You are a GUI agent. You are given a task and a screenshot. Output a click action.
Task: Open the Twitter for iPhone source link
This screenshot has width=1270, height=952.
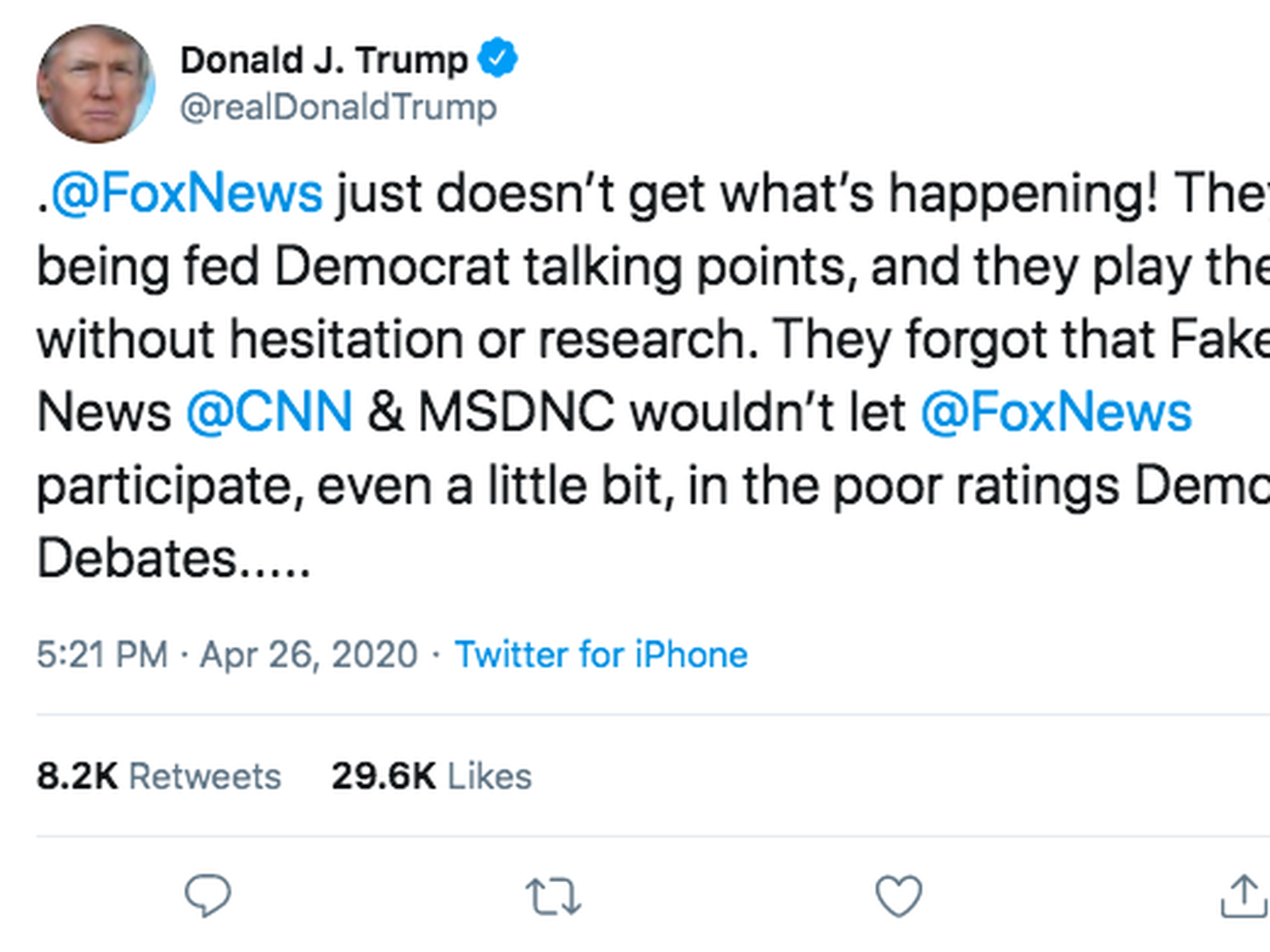tap(601, 655)
